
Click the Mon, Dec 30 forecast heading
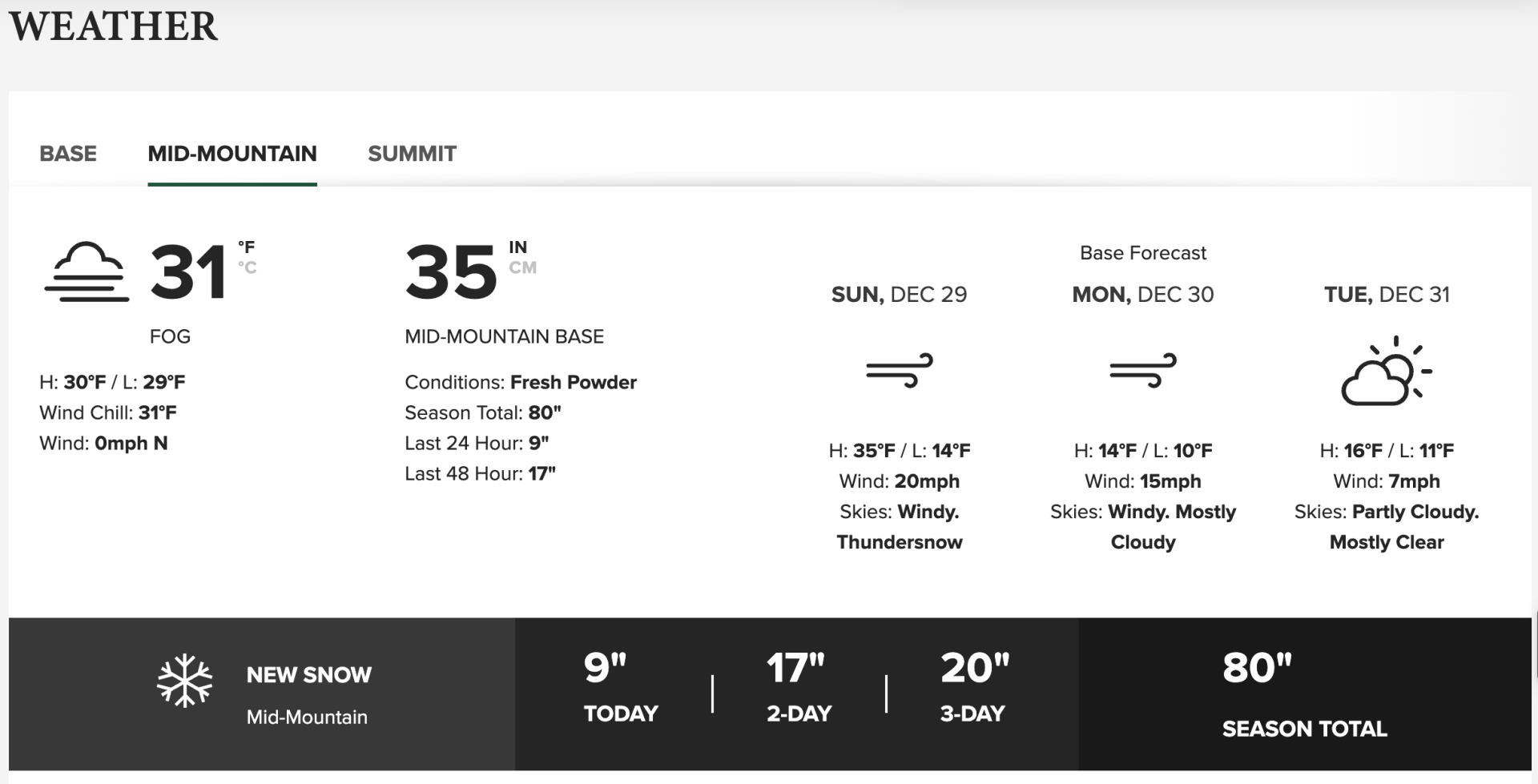point(1143,295)
